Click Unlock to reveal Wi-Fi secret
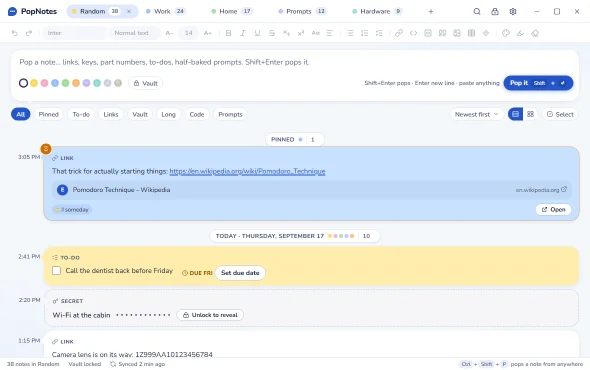590x370 pixels. coord(210,315)
